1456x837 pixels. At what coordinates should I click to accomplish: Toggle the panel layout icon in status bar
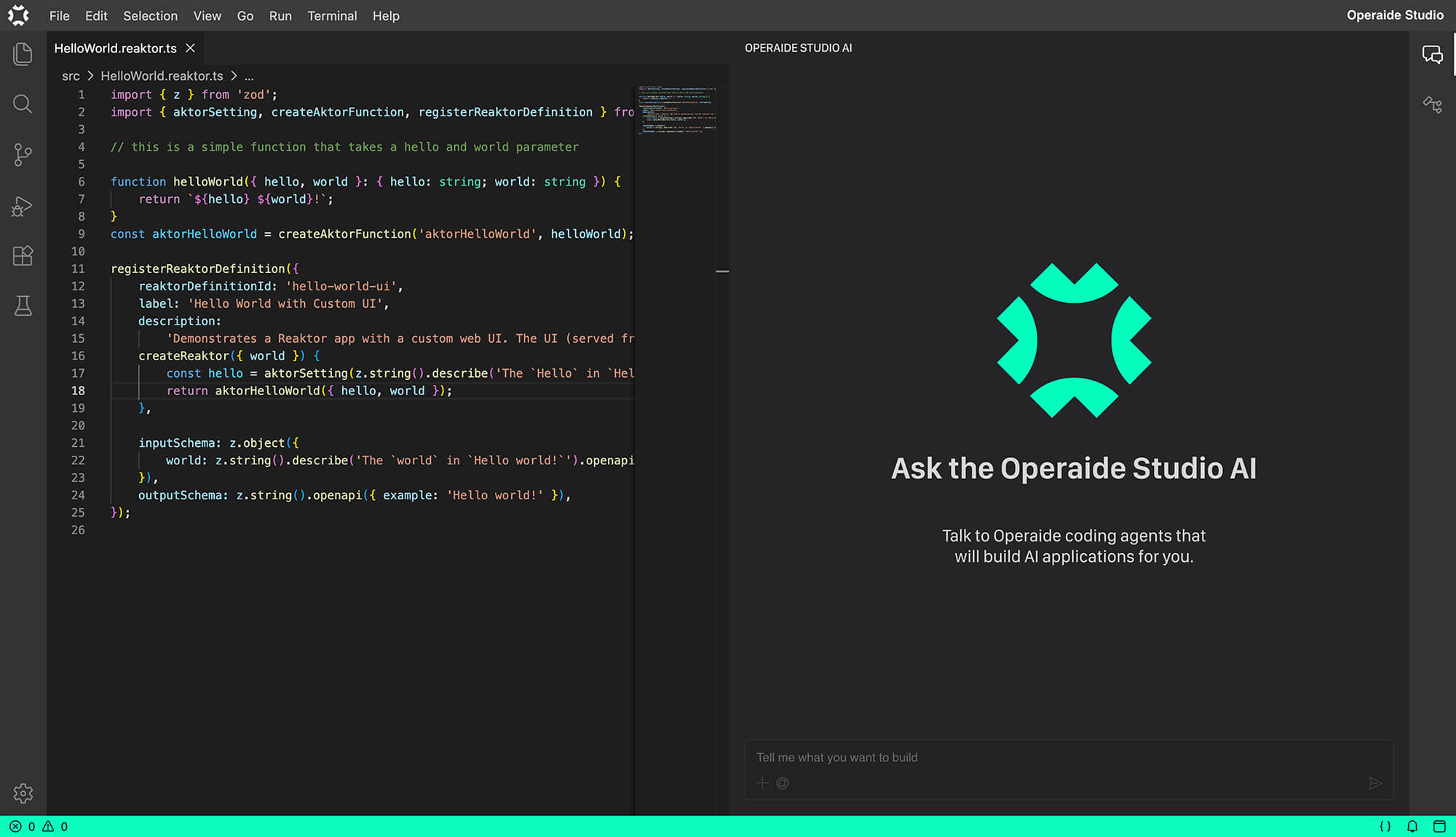click(x=1439, y=826)
